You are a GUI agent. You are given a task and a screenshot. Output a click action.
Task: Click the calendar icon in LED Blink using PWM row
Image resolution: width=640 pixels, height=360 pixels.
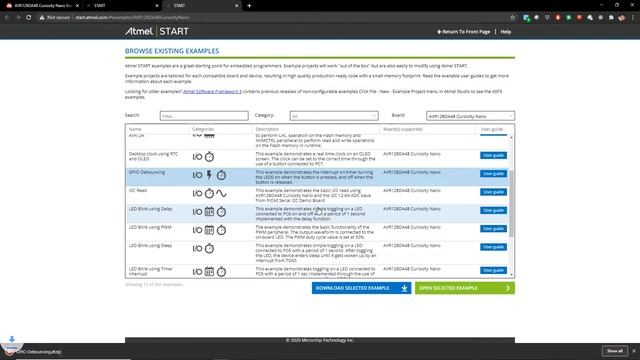(209, 230)
